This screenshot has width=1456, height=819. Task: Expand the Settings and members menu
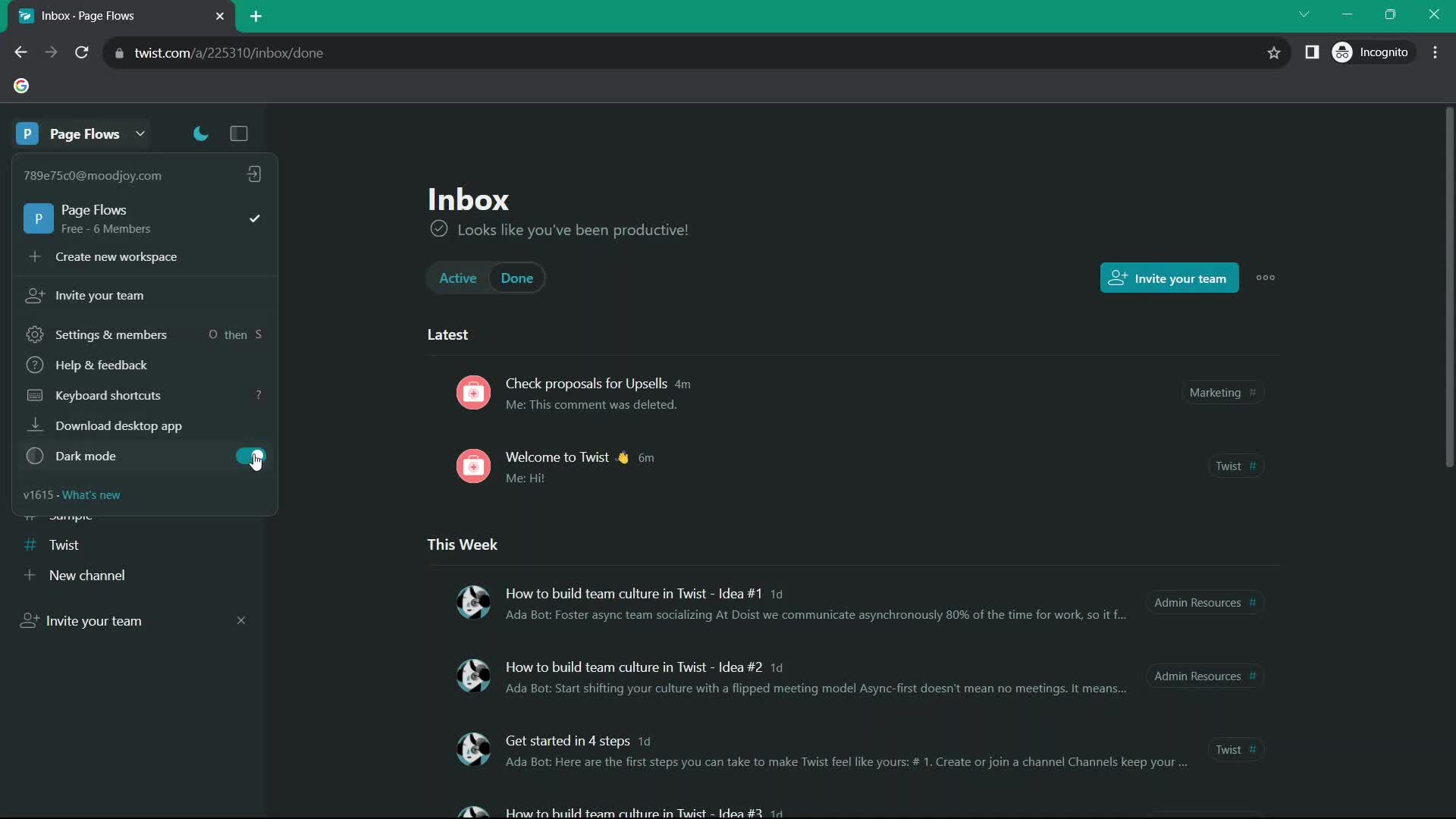[111, 334]
